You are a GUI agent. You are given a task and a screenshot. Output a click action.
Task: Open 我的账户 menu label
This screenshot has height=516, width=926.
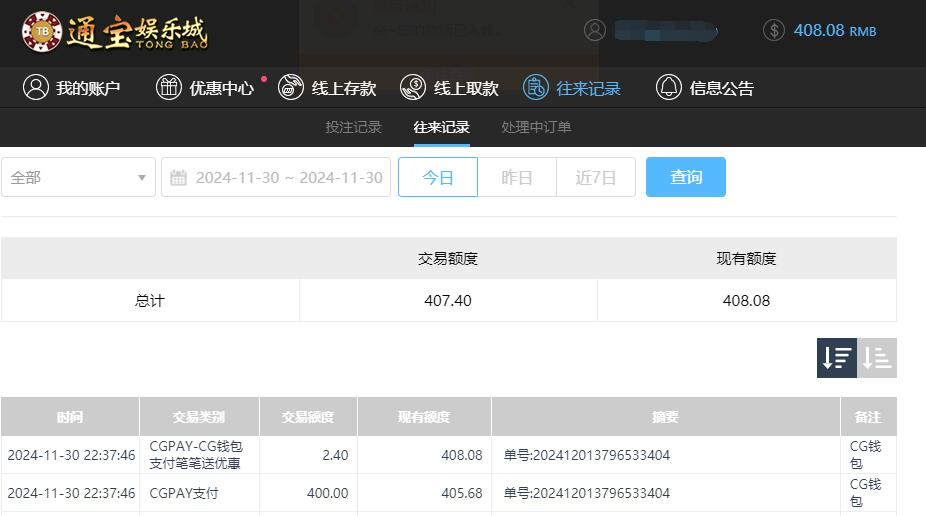tap(88, 88)
